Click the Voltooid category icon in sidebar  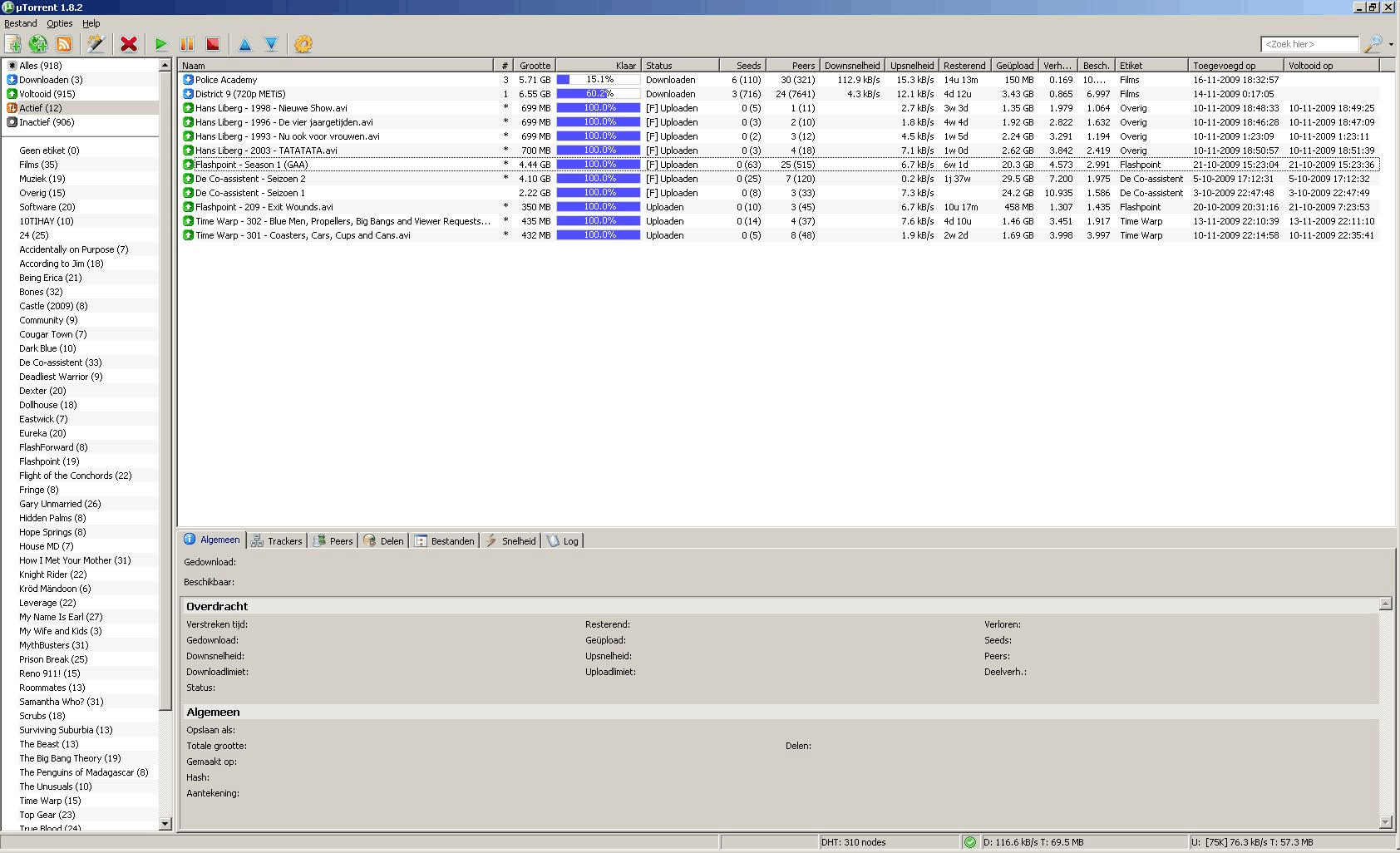12,94
